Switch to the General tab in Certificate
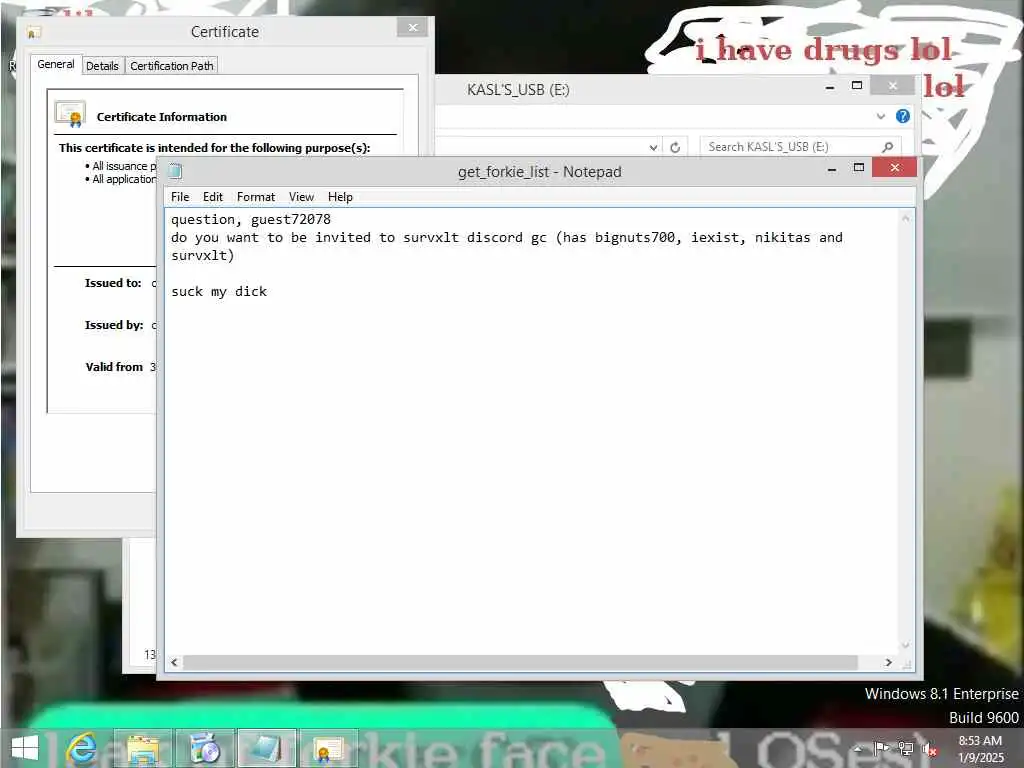The image size is (1024, 768). tap(56, 64)
